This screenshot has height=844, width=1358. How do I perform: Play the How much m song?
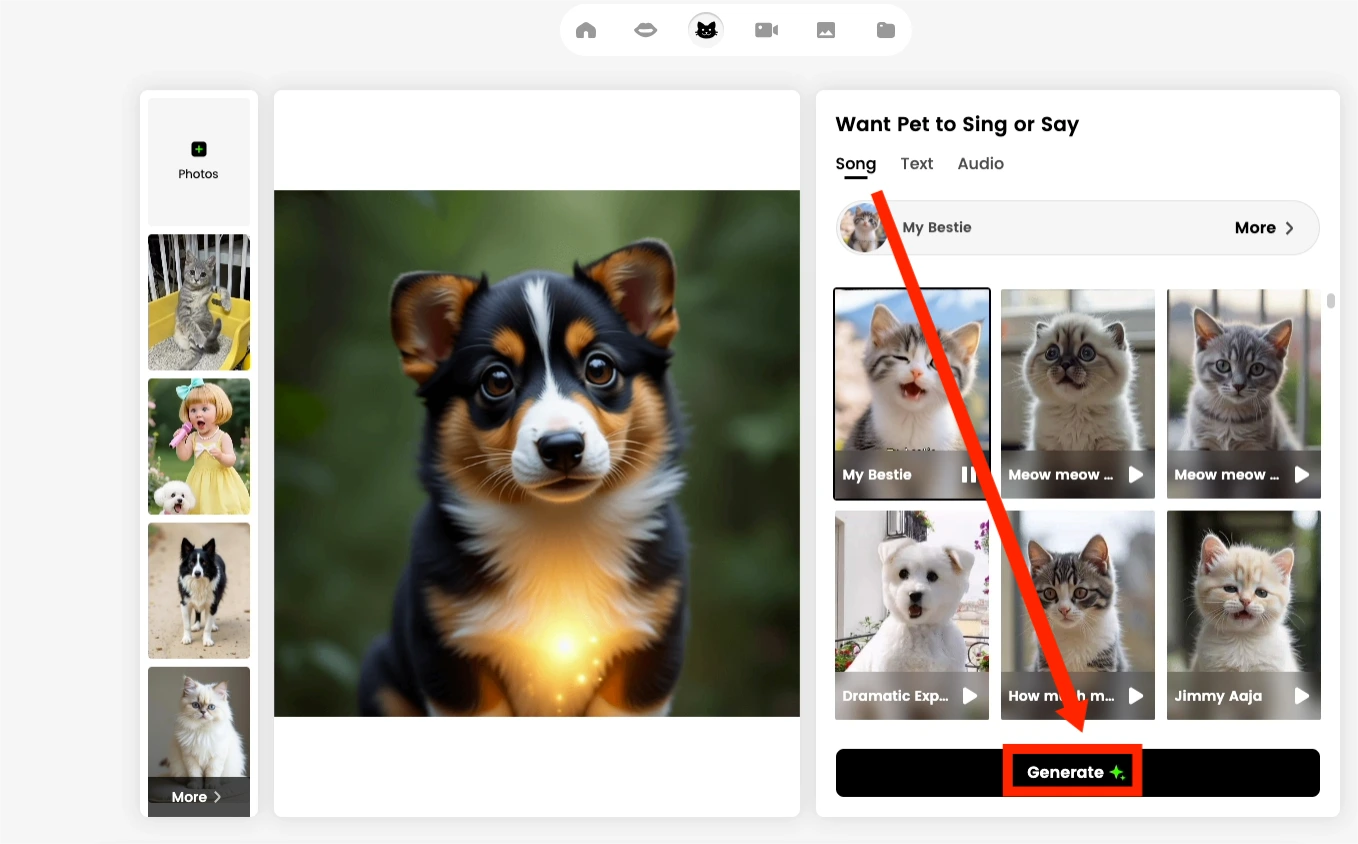pyautogui.click(x=1135, y=695)
